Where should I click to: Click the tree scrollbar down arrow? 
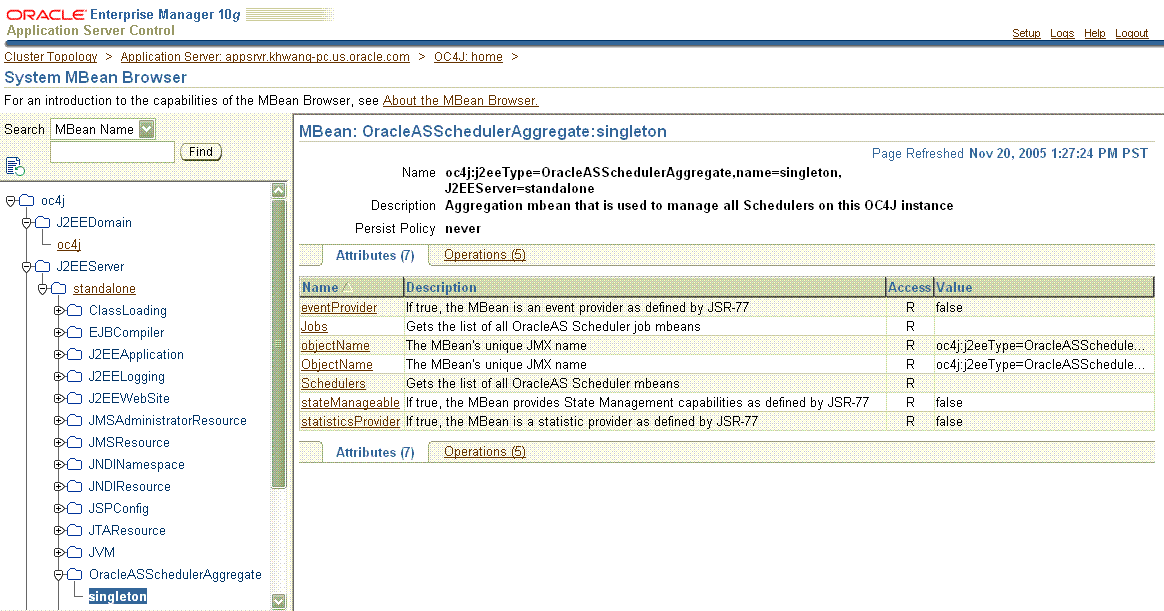pyautogui.click(x=279, y=601)
